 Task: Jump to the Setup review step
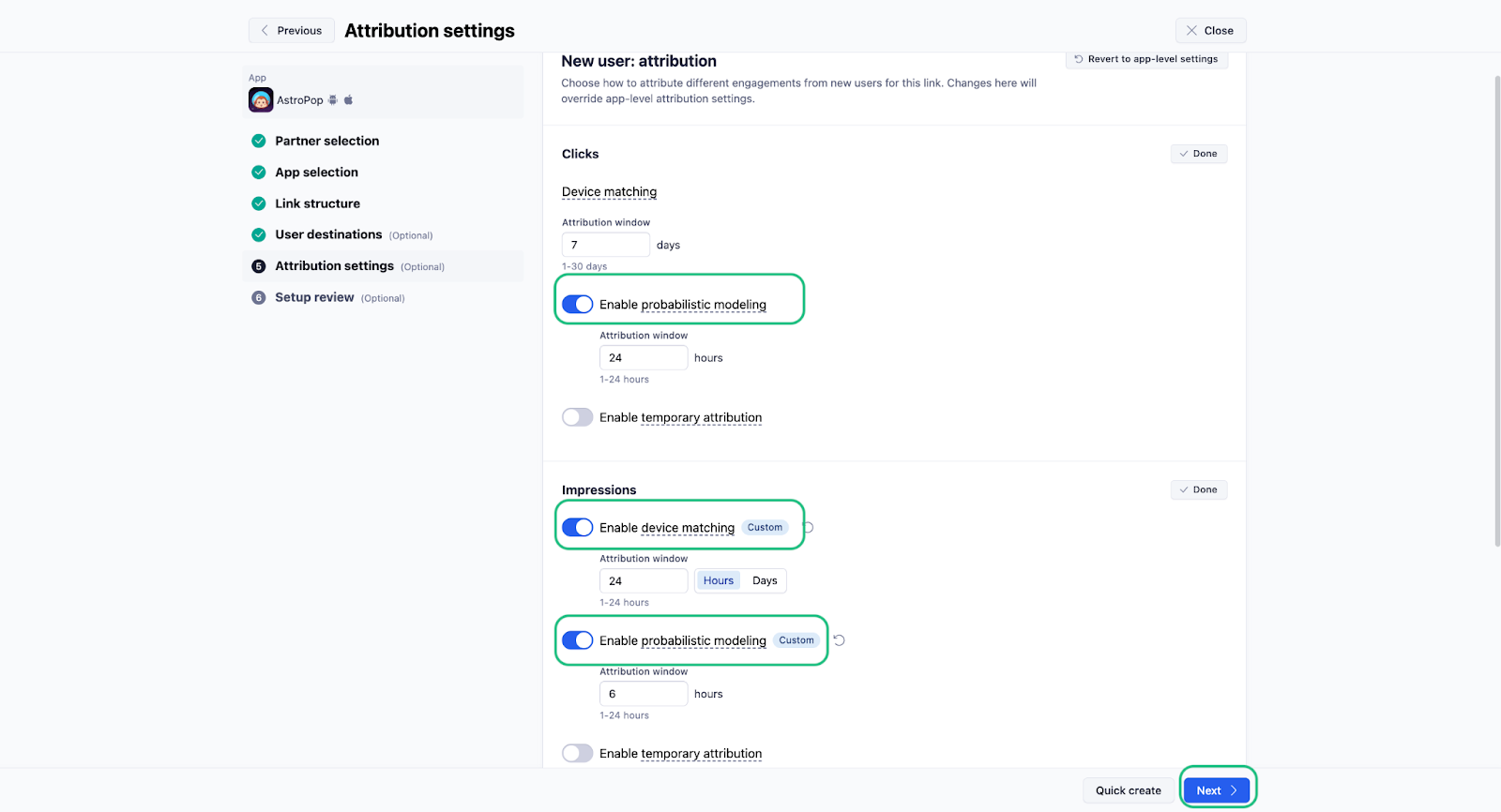pyautogui.click(x=314, y=297)
